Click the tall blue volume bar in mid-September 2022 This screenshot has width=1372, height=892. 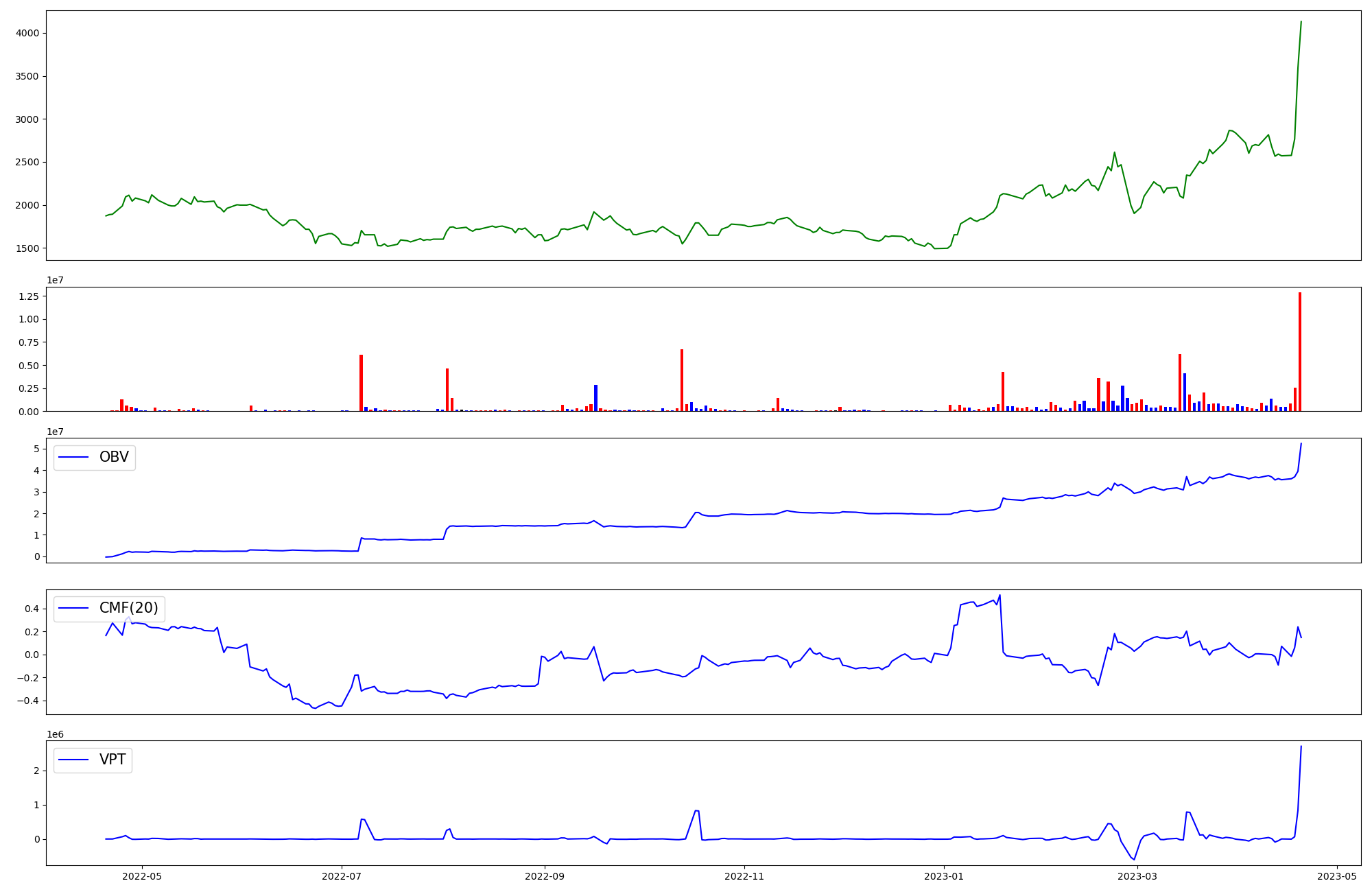pyautogui.click(x=595, y=398)
